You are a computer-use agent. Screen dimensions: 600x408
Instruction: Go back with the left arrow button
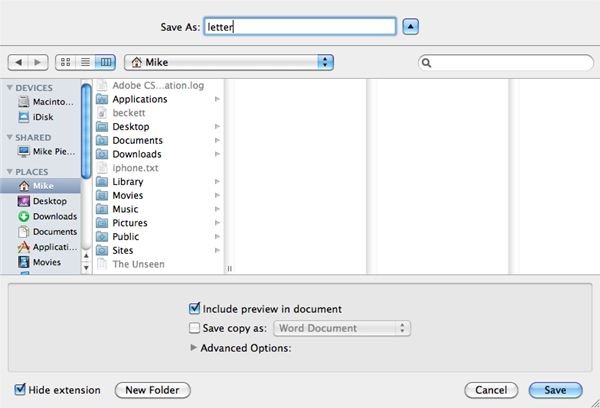[18, 62]
